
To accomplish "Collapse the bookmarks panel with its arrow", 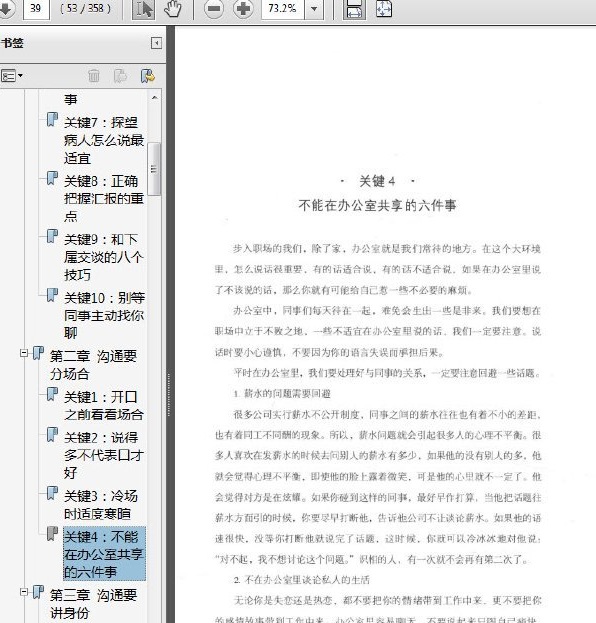I will coord(157,43).
